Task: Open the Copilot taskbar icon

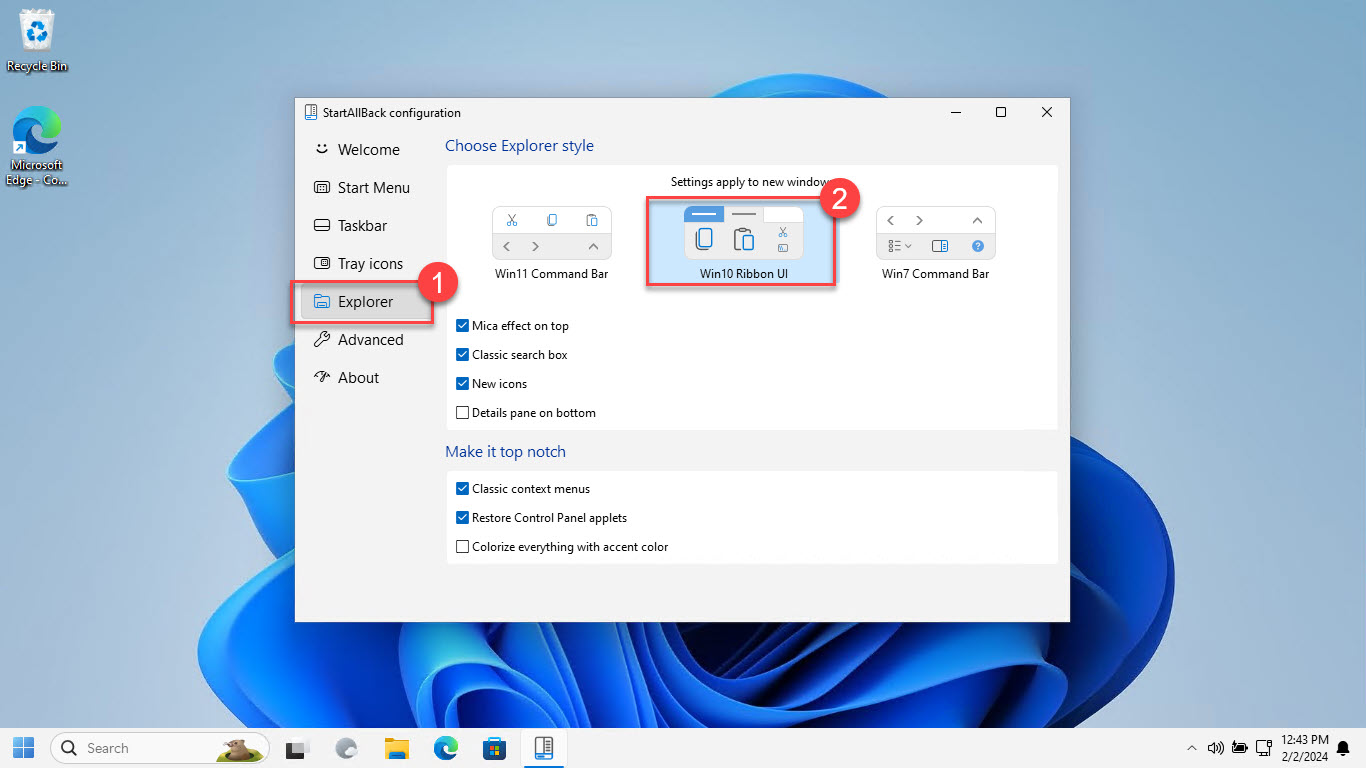Action: (346, 747)
